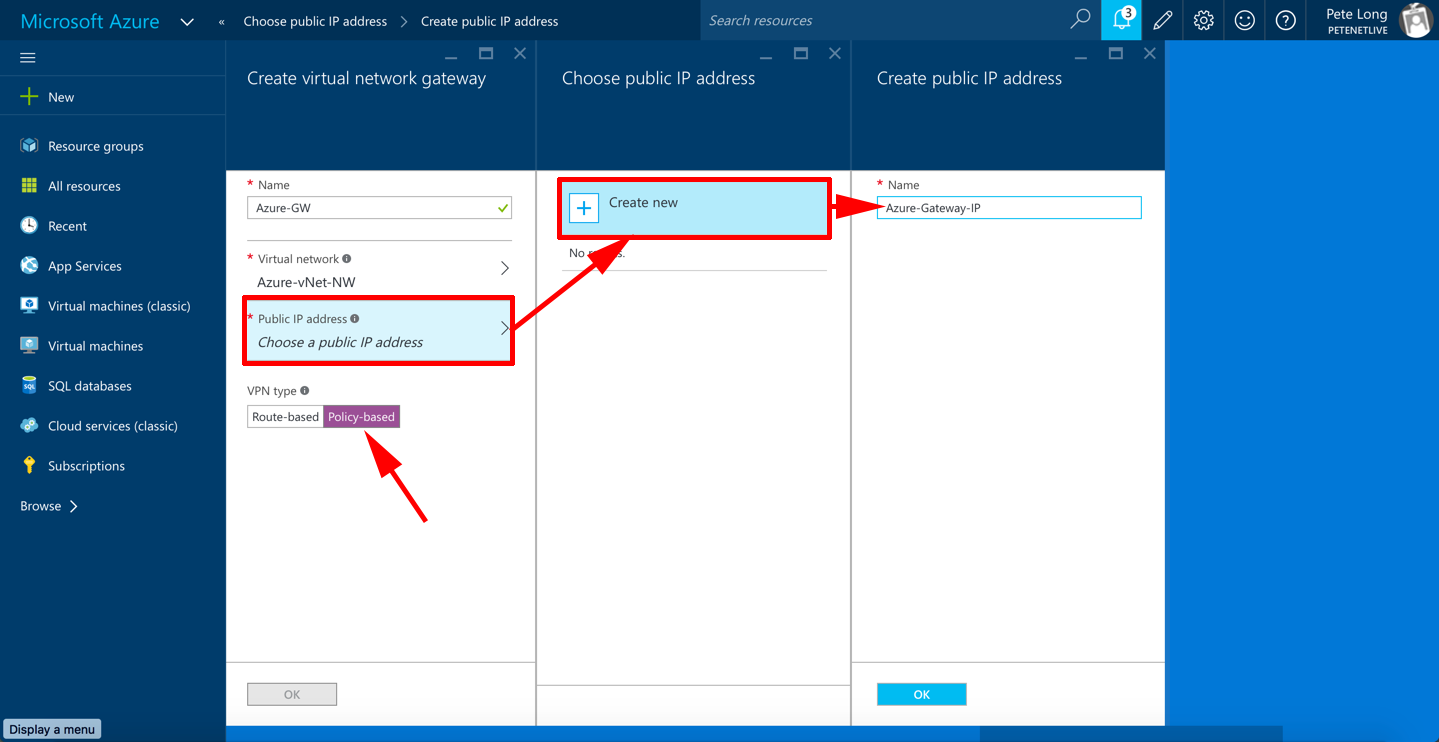Click the search magnifier icon
This screenshot has width=1439, height=742.
click(x=1080, y=20)
